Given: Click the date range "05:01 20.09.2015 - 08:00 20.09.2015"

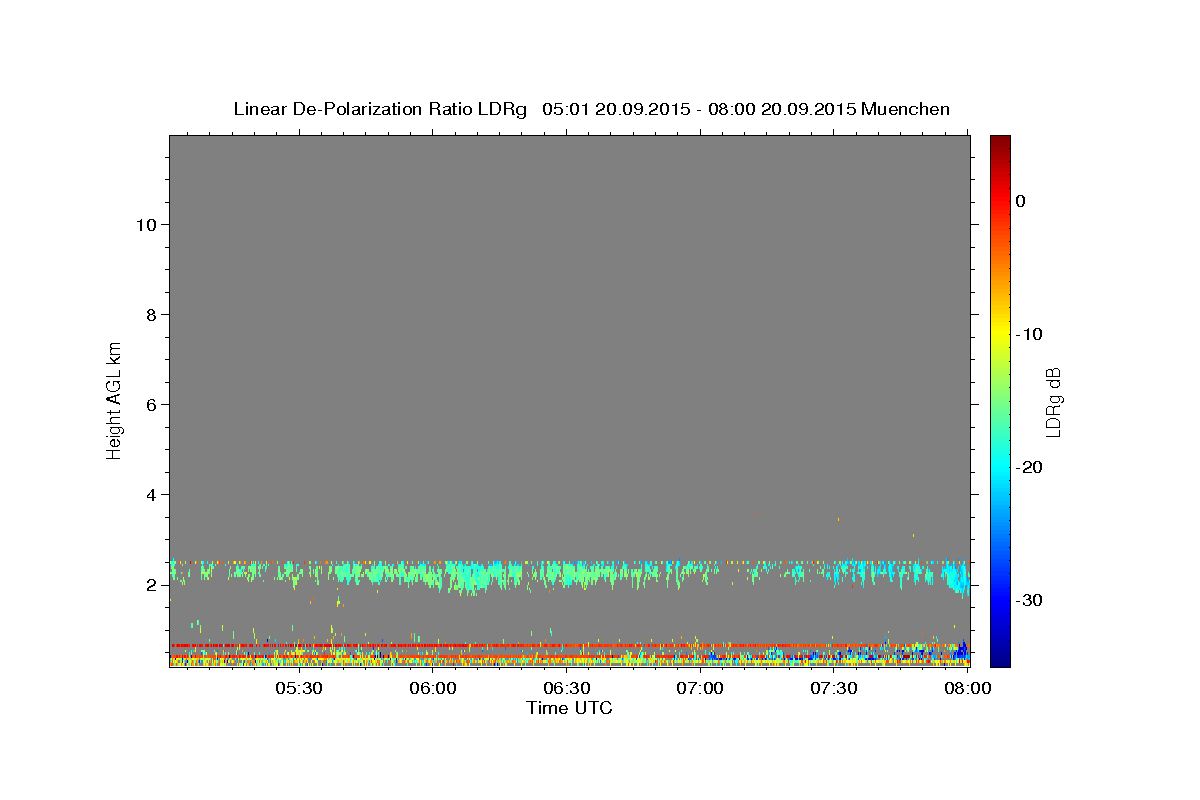Looking at the screenshot, I should click(x=699, y=109).
